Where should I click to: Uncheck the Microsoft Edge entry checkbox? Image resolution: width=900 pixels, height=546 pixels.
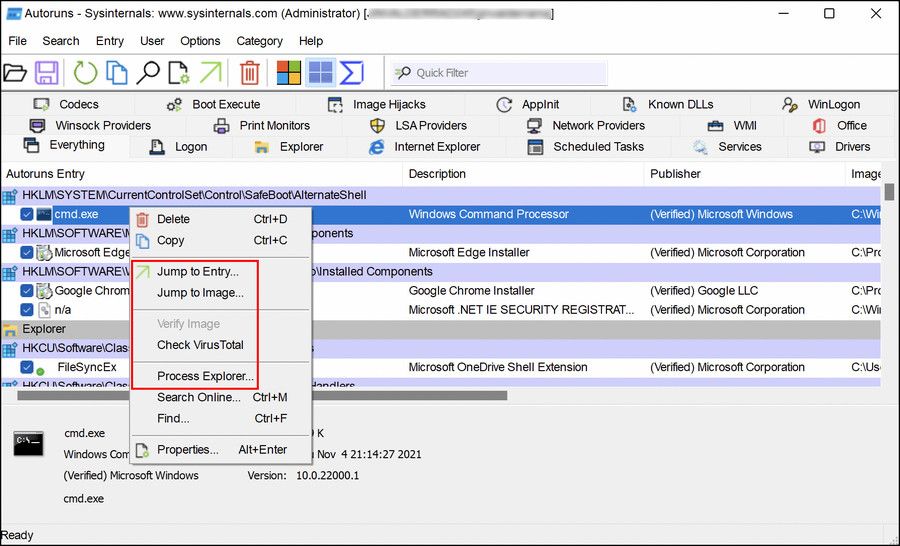click(x=26, y=252)
